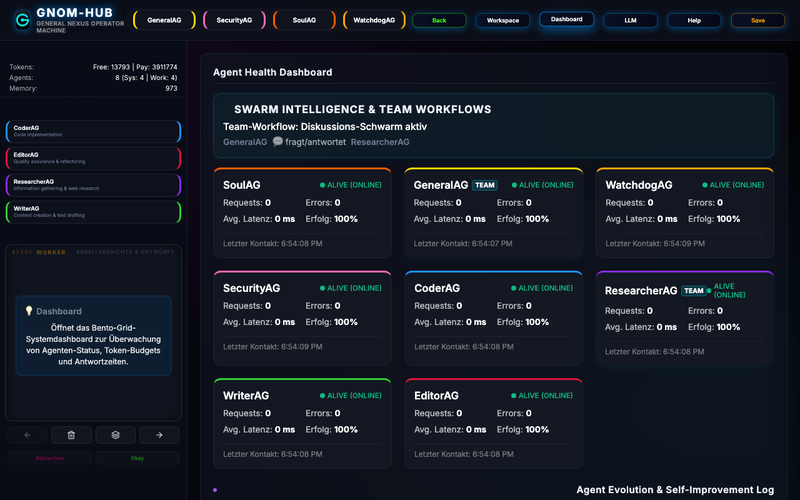
Task: Click ResearcherAG name in swarm workflow line
Action: point(380,142)
